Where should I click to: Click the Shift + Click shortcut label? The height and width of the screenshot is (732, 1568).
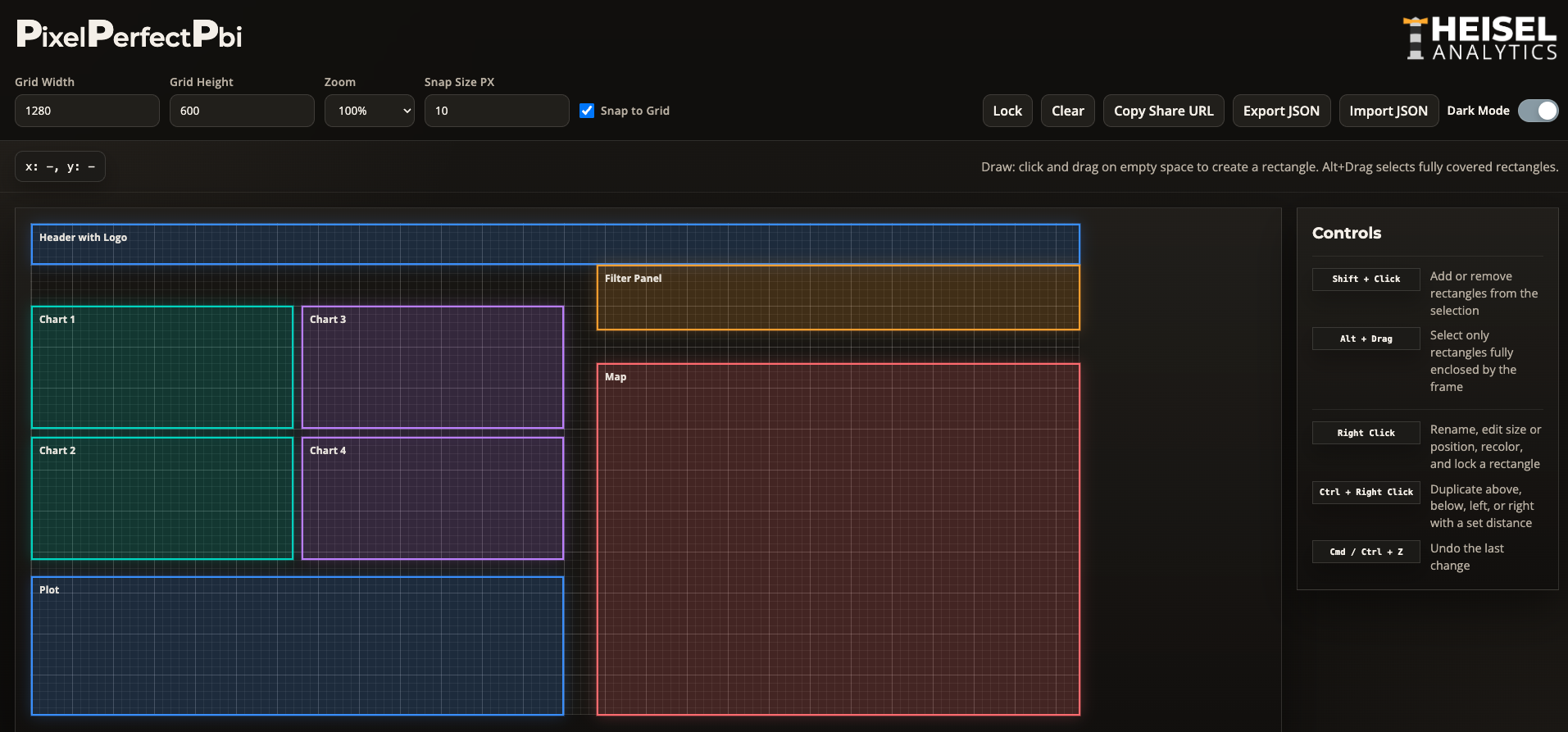(x=1366, y=279)
